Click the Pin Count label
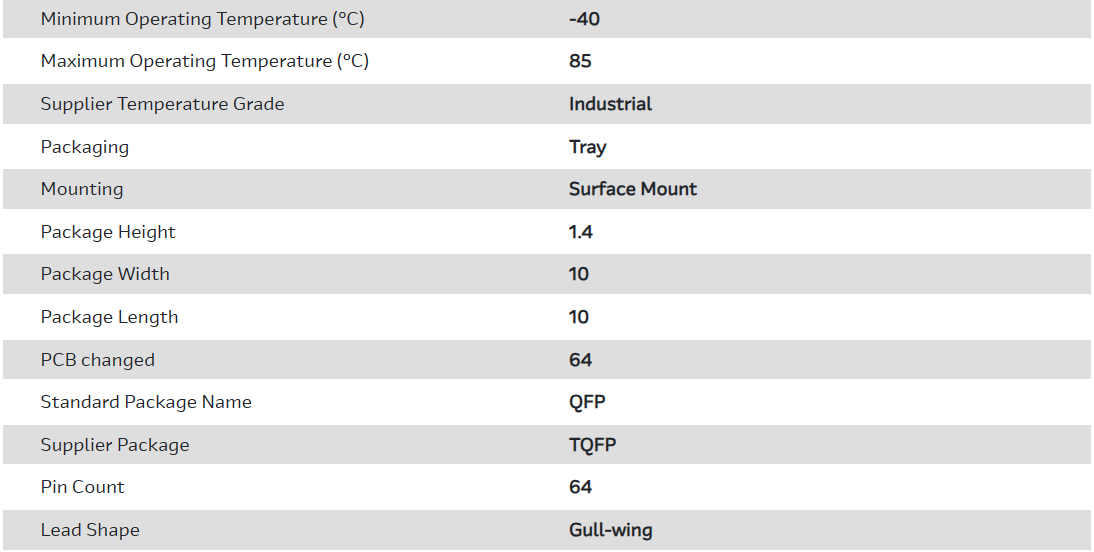Image resolution: width=1094 pixels, height=552 pixels. [x=82, y=487]
